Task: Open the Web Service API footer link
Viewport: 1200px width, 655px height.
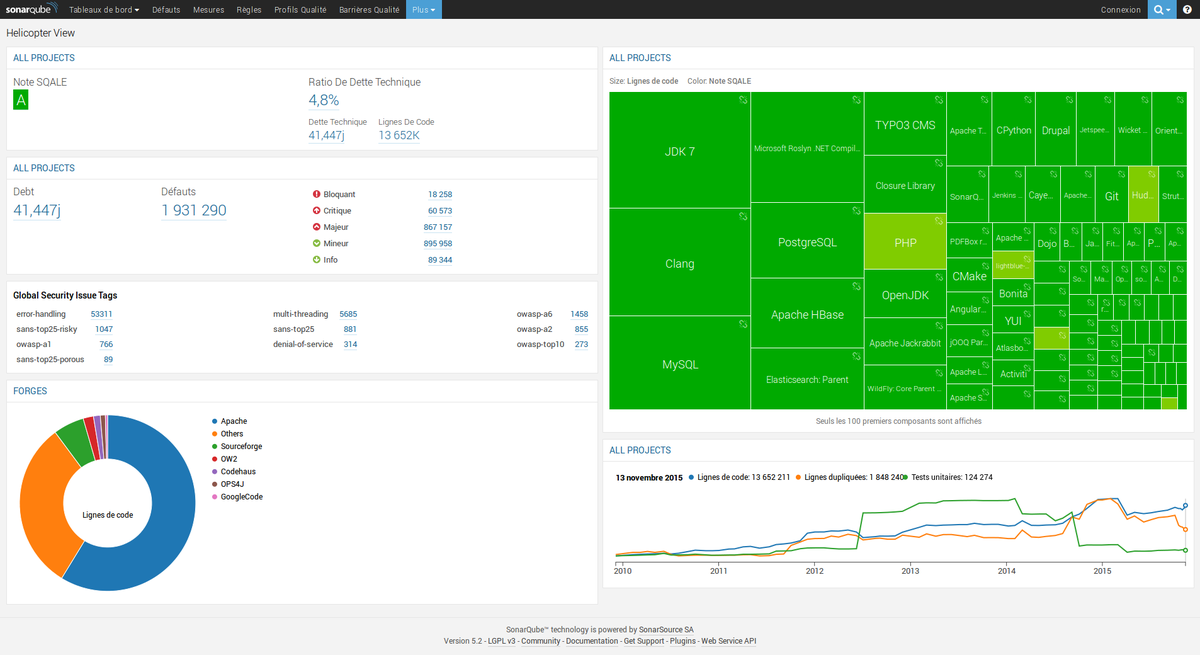Action: pos(729,641)
